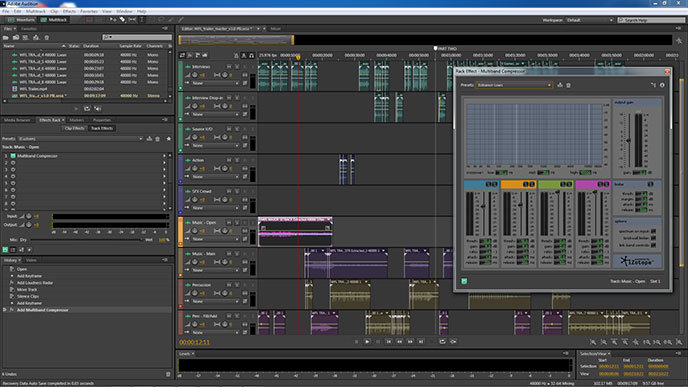Solo the Interviews track
The image size is (688, 387).
pos(237,67)
